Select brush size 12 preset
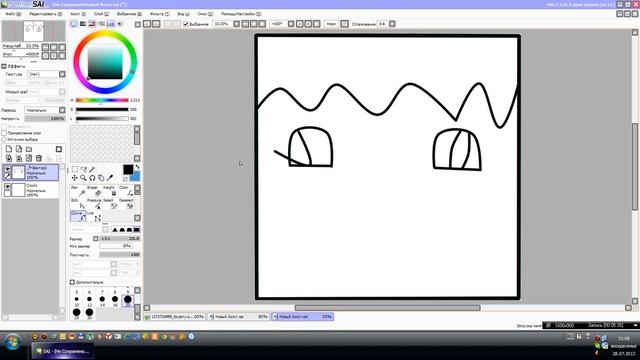640x360 pixels. tap(89, 300)
